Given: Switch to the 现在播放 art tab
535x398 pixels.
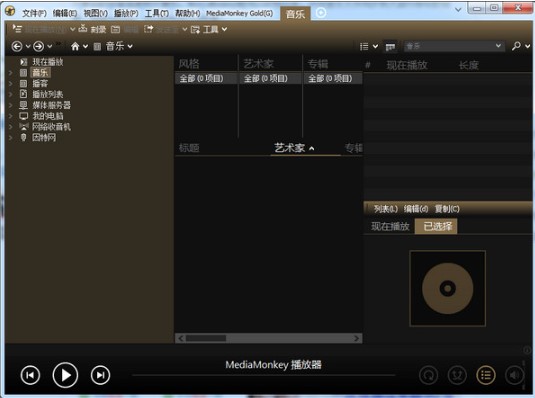Looking at the screenshot, I should [x=390, y=226].
